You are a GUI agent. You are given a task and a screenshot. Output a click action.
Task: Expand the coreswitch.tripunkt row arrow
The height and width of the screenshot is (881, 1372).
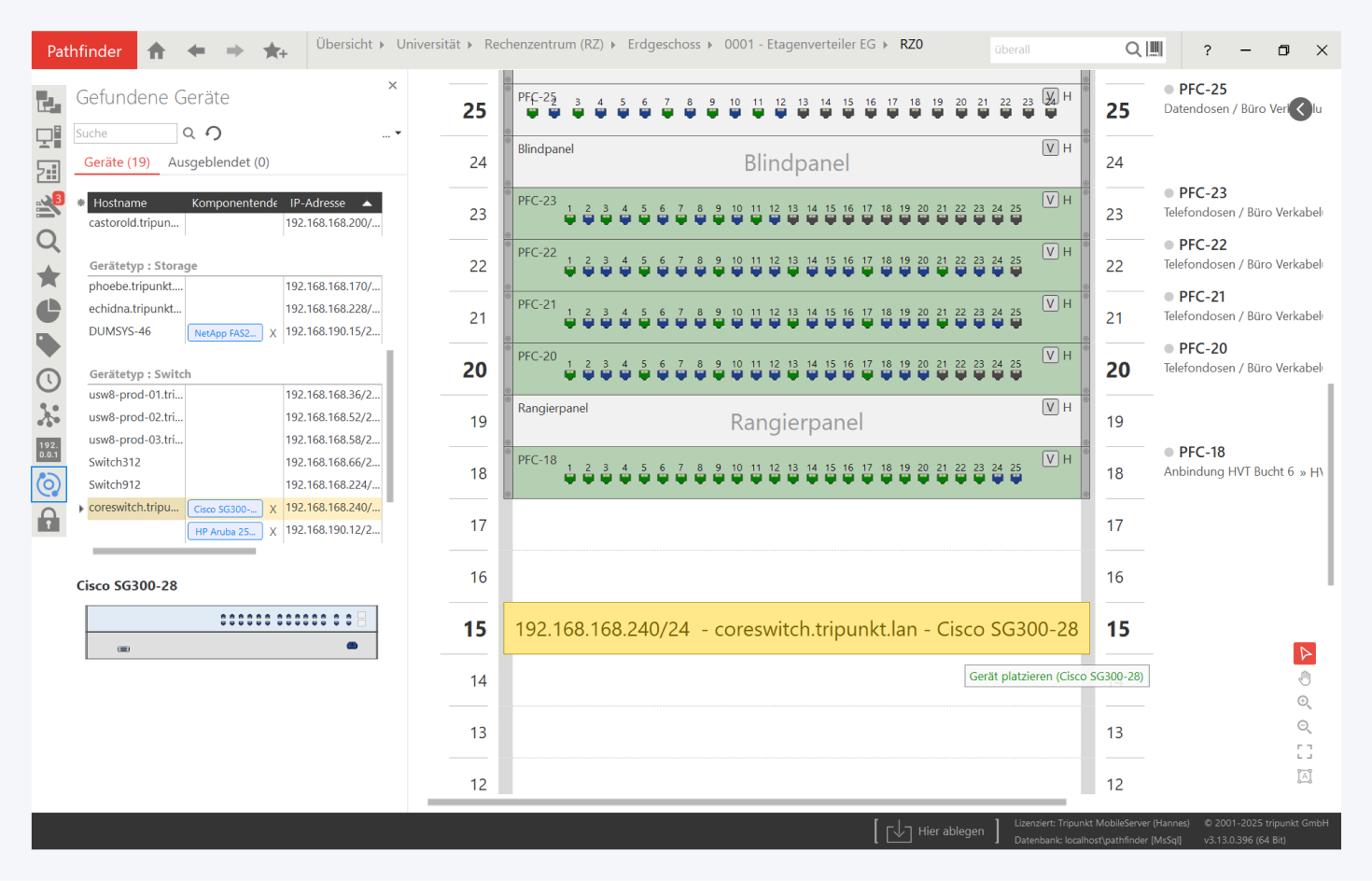(81, 509)
